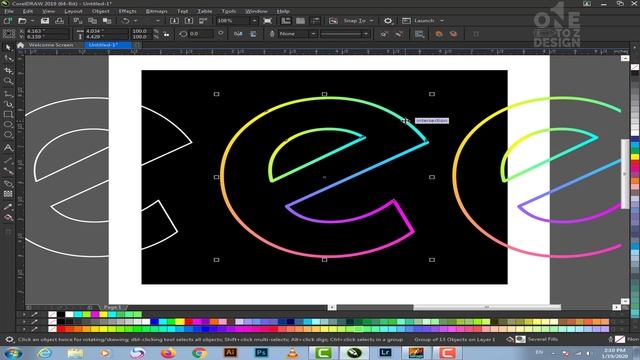Select the Polygon tool in the toolbox
This screenshot has width=640, height=360.
tap(8, 135)
